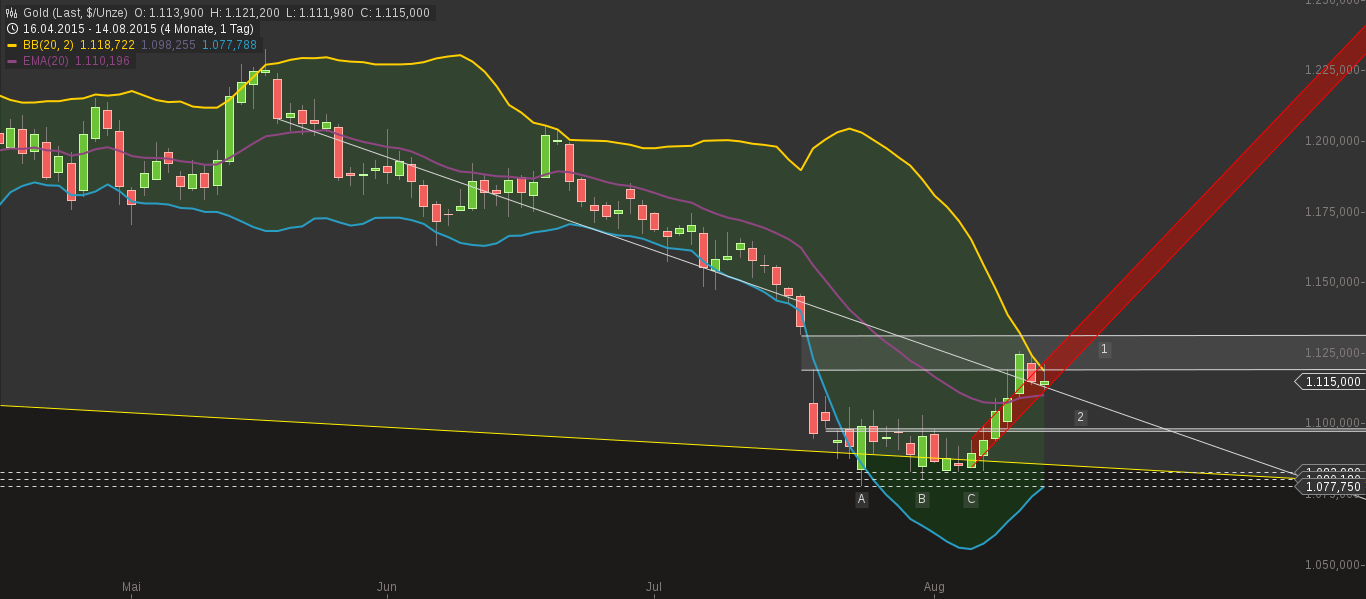Click the 1.150,000 price axis label
The image size is (1366, 599).
pyautogui.click(x=1333, y=282)
